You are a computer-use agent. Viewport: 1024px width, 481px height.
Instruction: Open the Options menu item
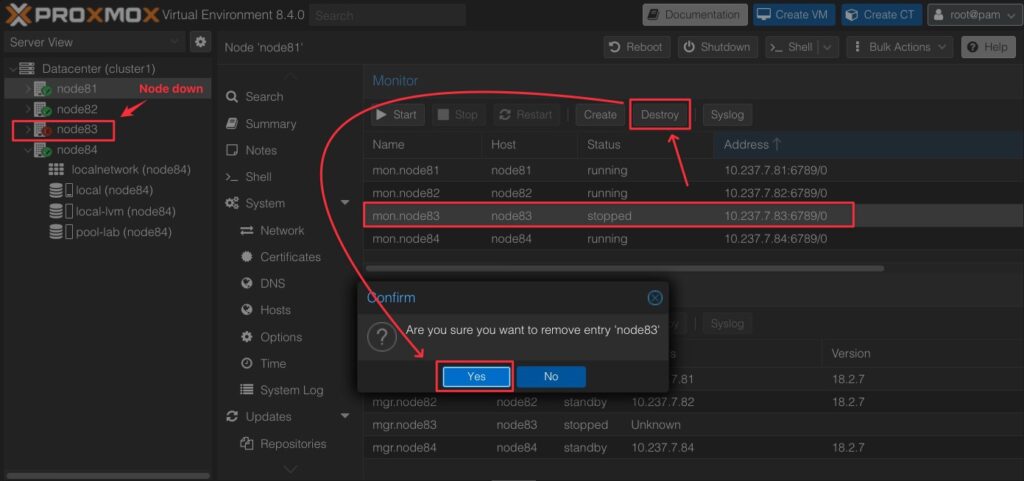281,337
